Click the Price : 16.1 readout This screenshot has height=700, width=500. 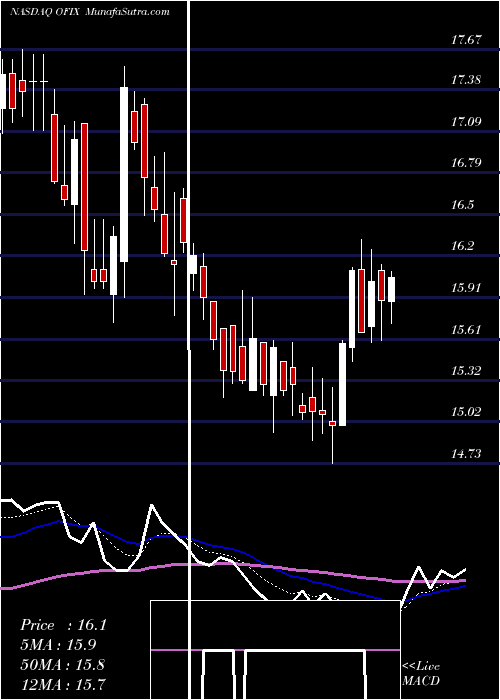(x=63, y=625)
